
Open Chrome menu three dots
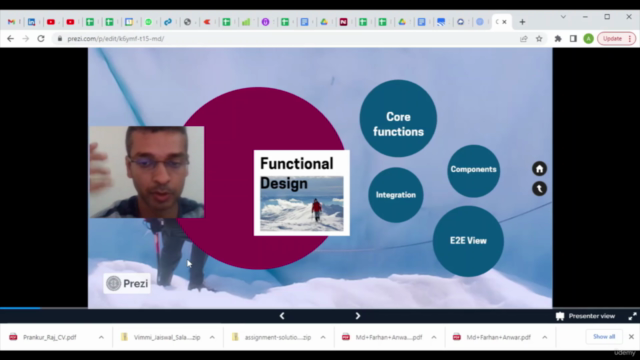[630, 38]
